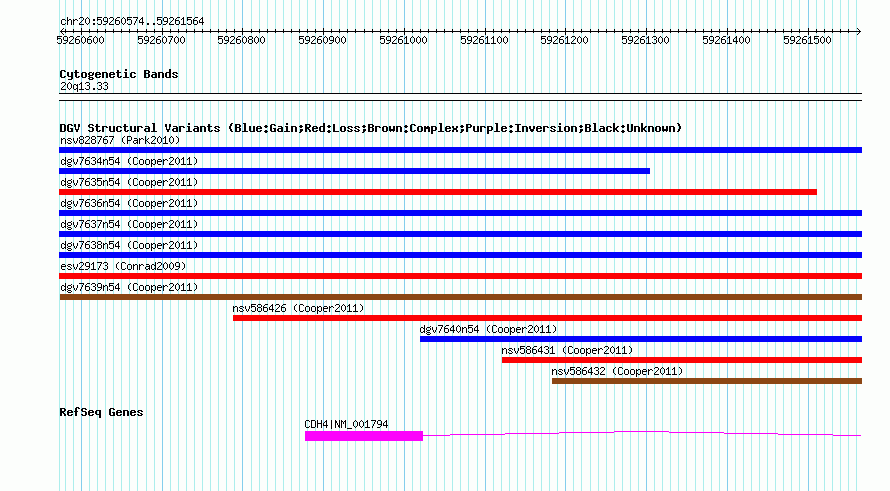The width and height of the screenshot is (890, 491).
Task: Click the ruler's left arrow end
Action: [x=62, y=31]
